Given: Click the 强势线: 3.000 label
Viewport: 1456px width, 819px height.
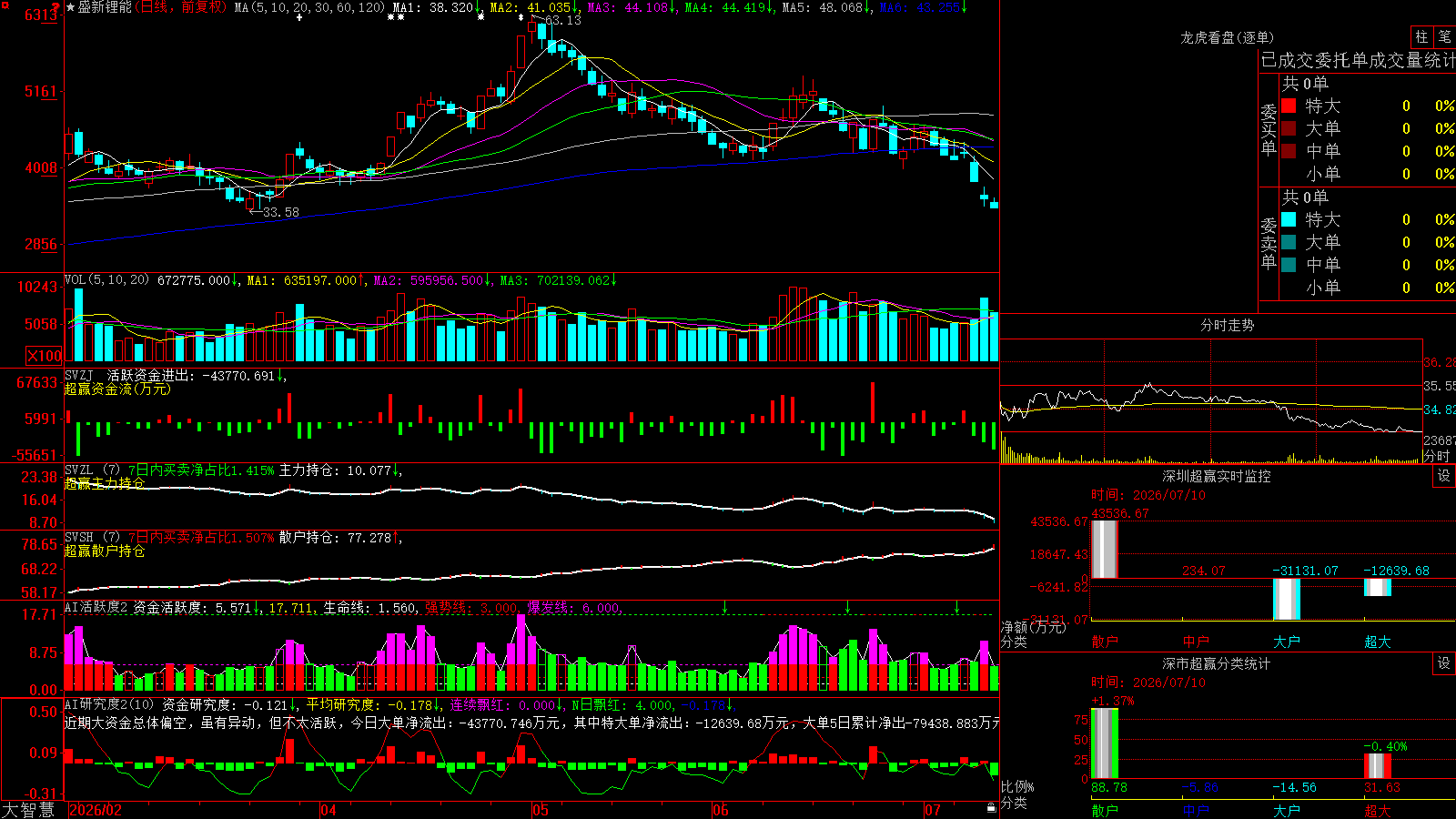Looking at the screenshot, I should click(x=471, y=608).
